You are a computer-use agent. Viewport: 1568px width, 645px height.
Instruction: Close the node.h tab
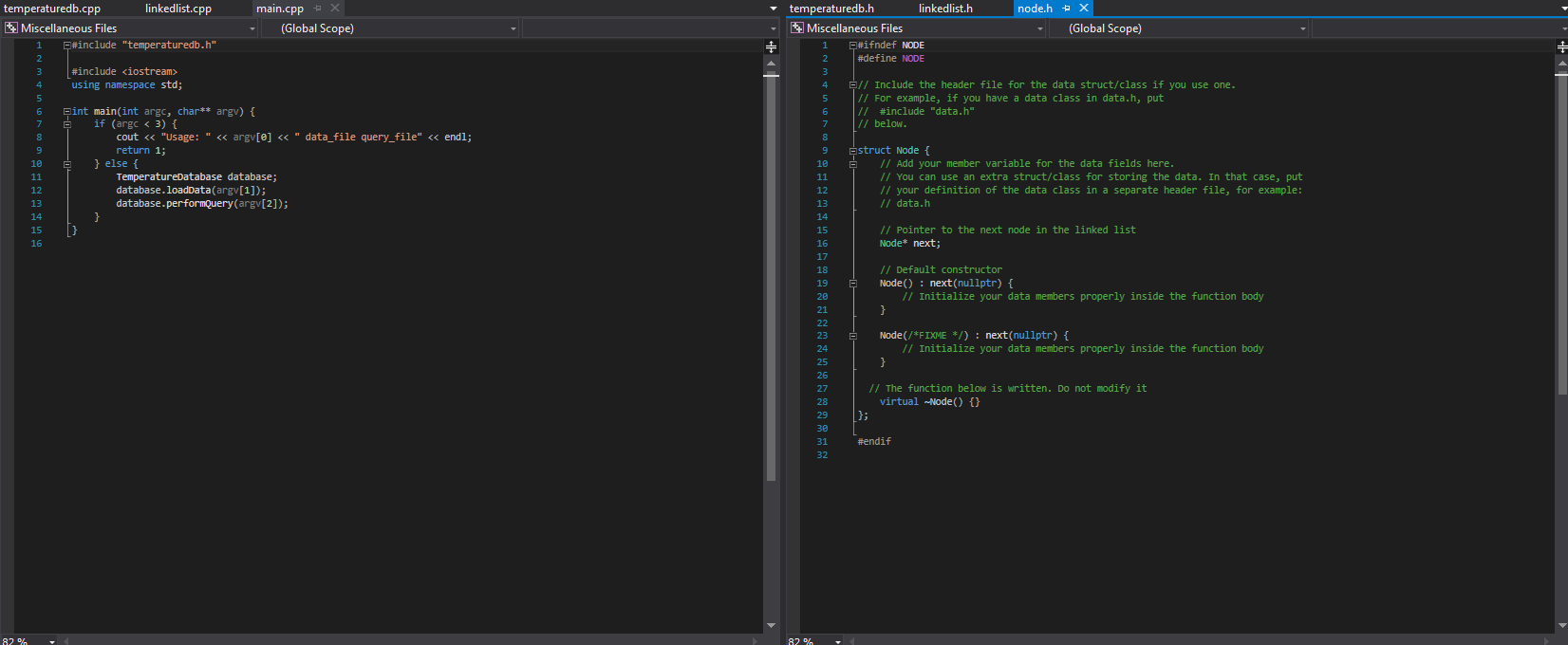[1084, 9]
